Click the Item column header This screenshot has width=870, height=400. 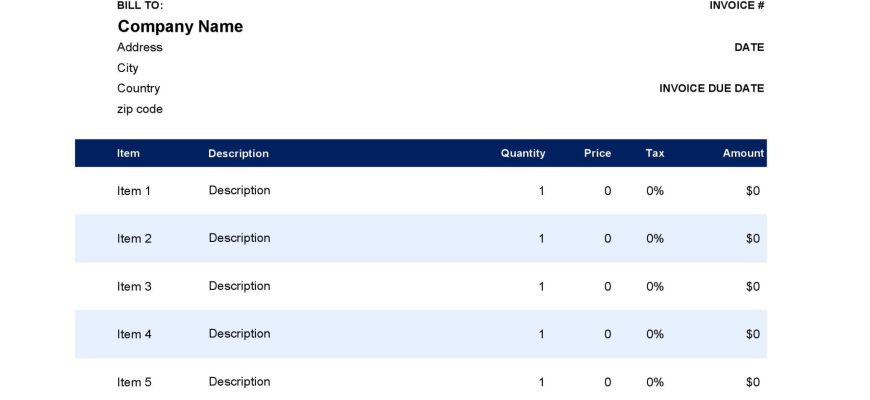pyautogui.click(x=128, y=153)
